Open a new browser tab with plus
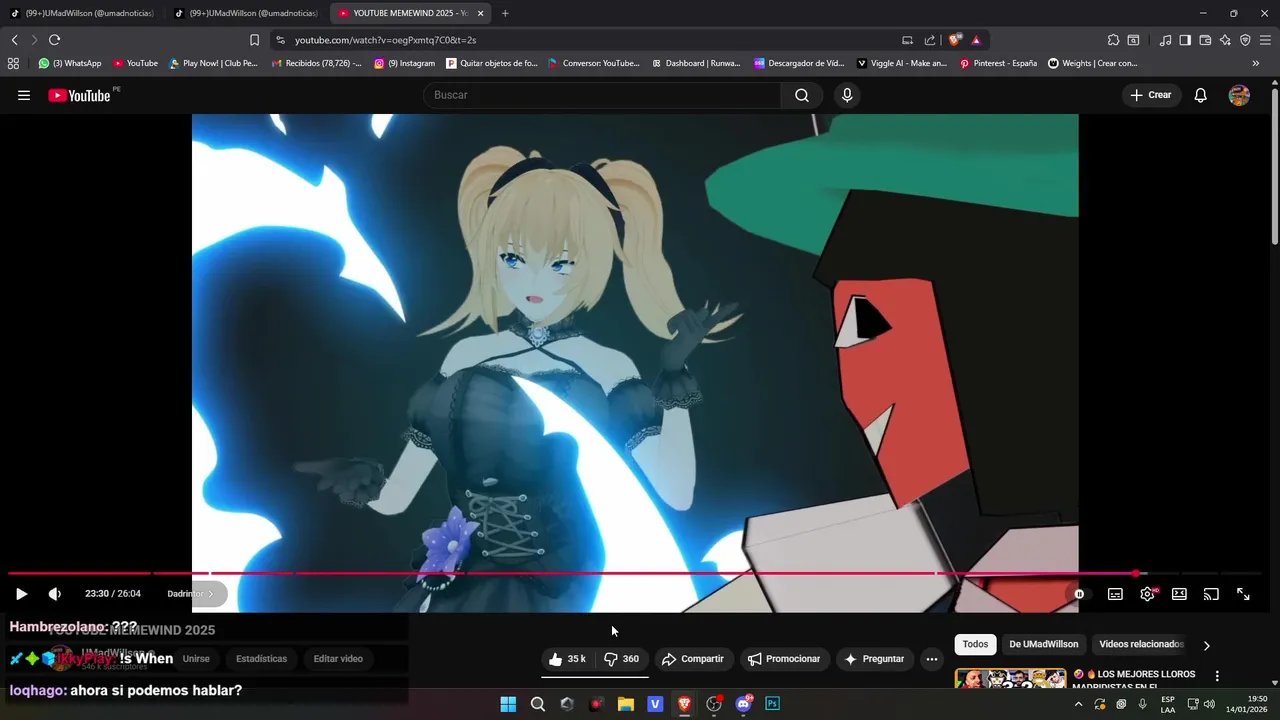 [x=505, y=13]
